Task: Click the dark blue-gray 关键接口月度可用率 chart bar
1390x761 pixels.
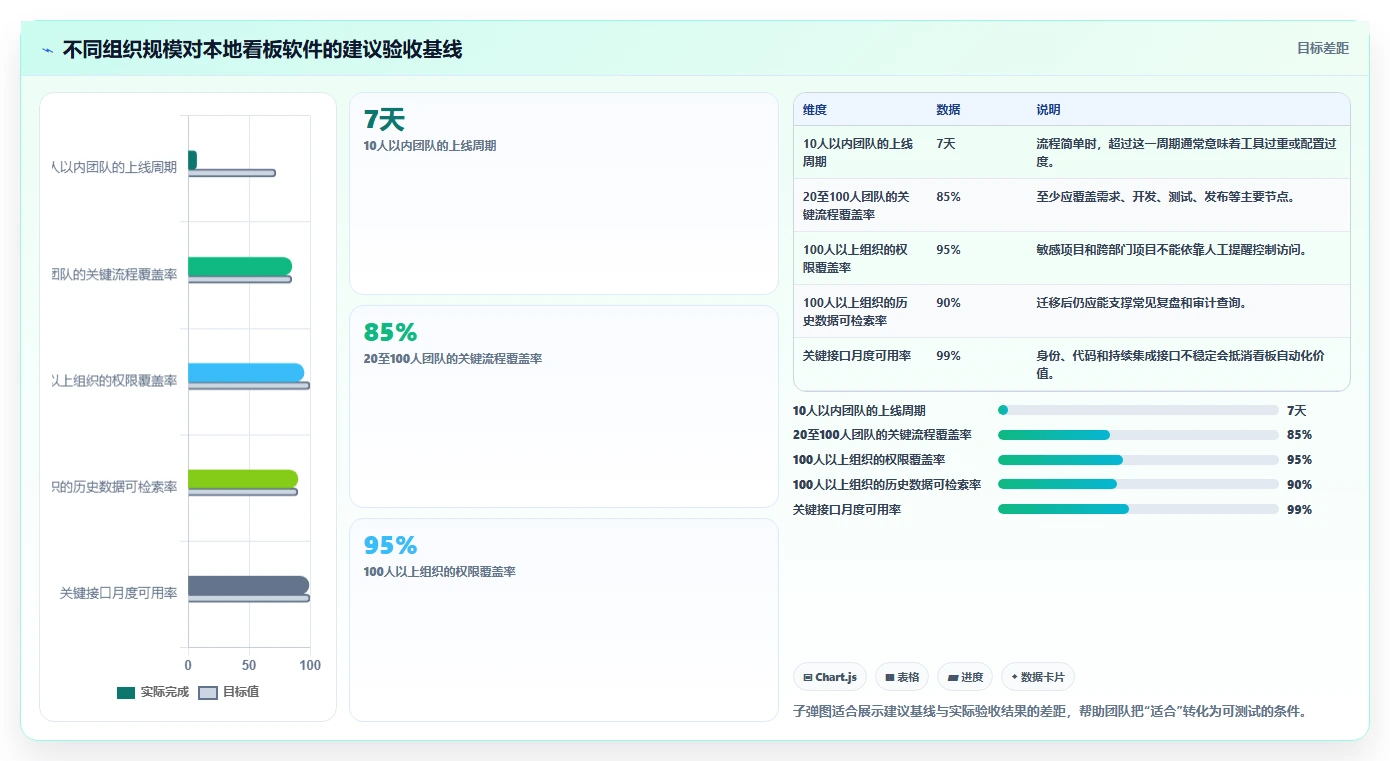Action: [x=248, y=585]
